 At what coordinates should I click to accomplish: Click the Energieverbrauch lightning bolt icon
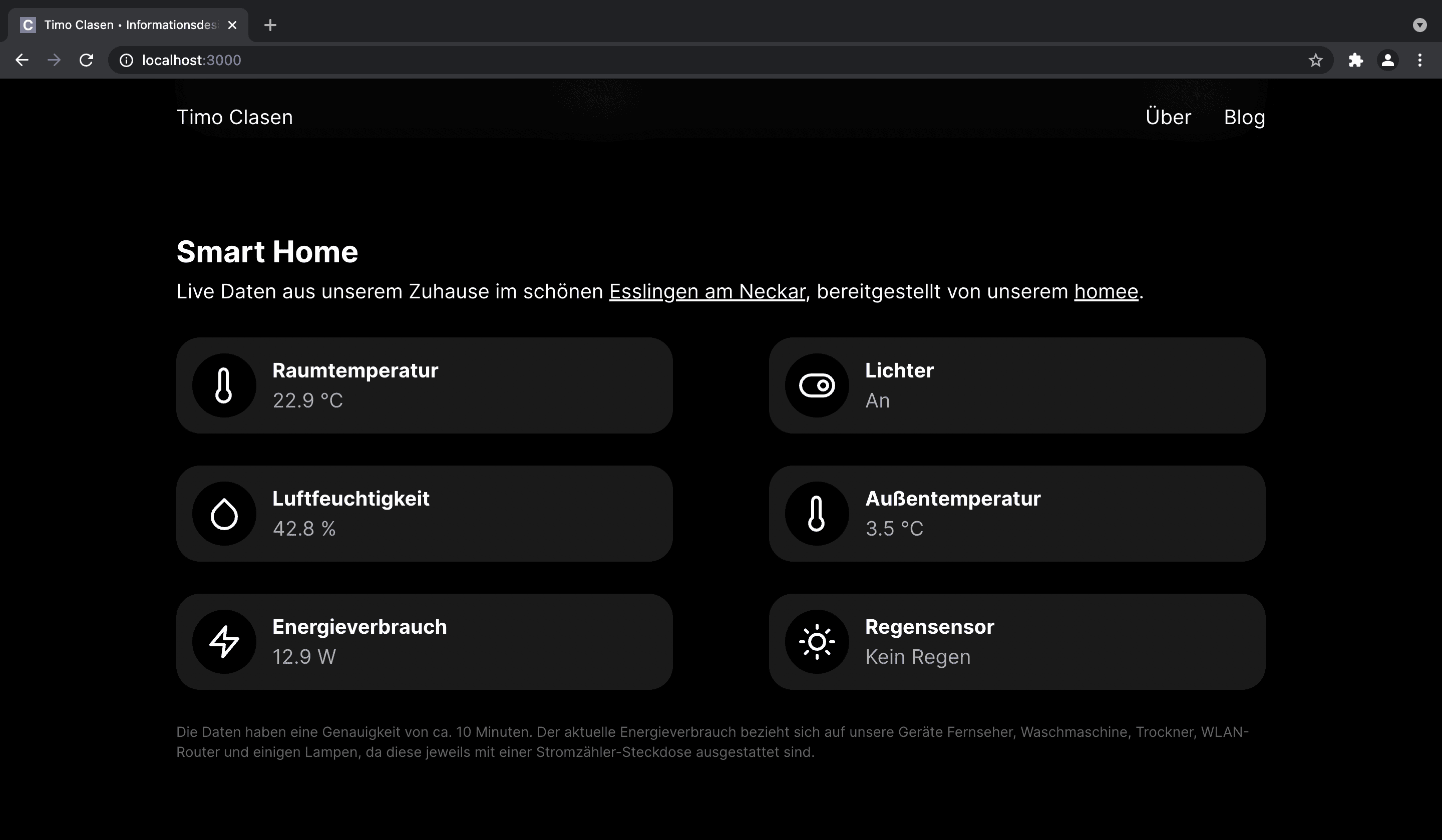pyautogui.click(x=224, y=641)
